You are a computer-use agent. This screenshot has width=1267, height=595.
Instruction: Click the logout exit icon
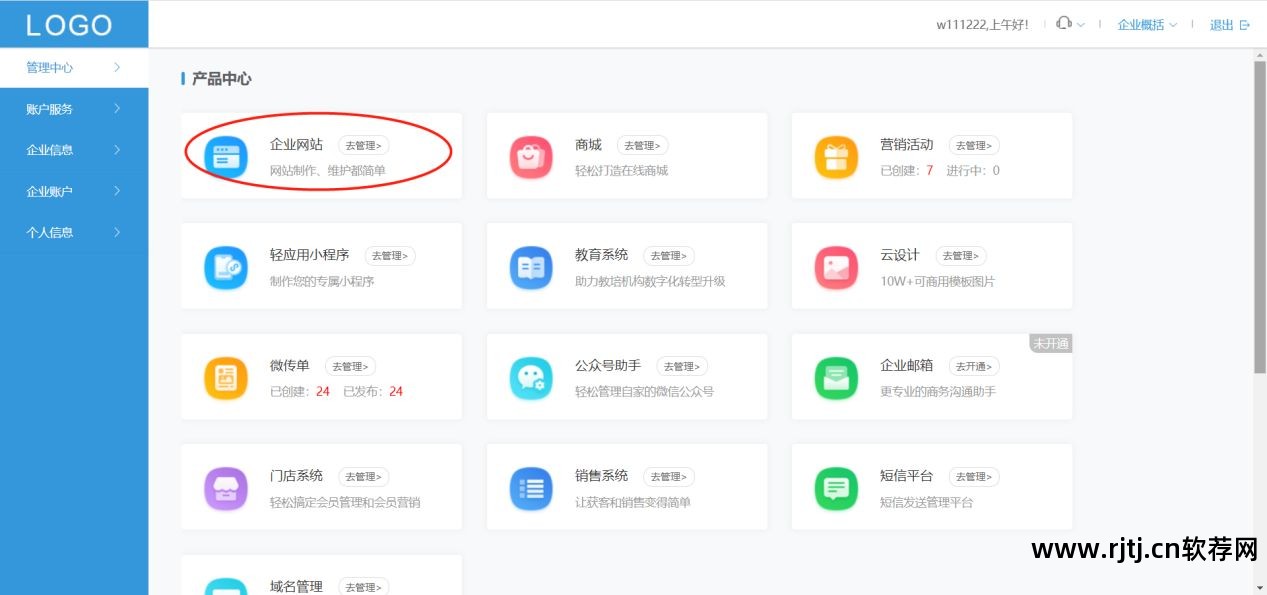tap(1245, 25)
